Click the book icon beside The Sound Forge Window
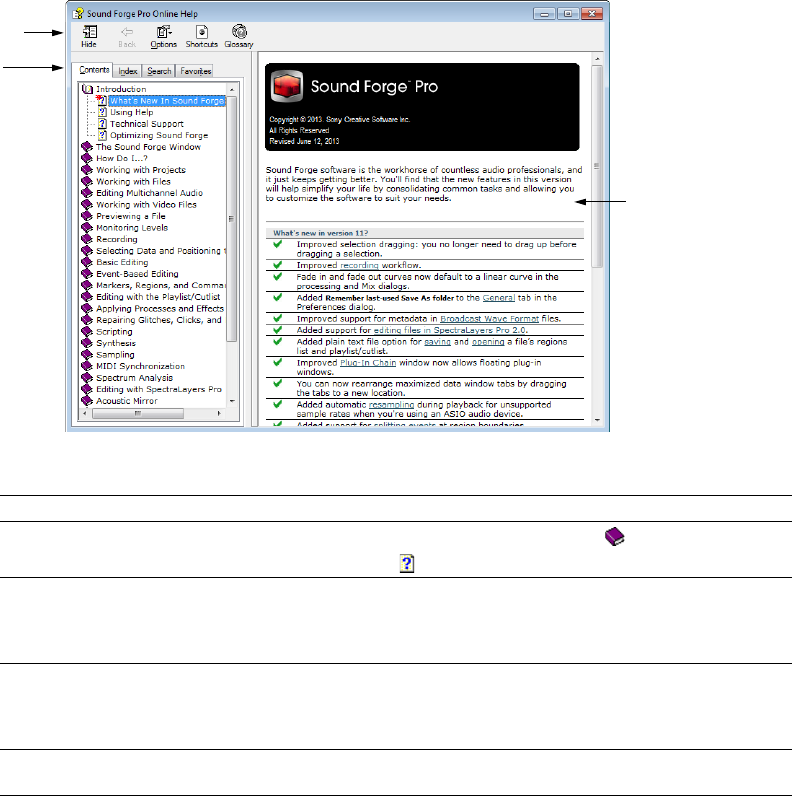 87,147
